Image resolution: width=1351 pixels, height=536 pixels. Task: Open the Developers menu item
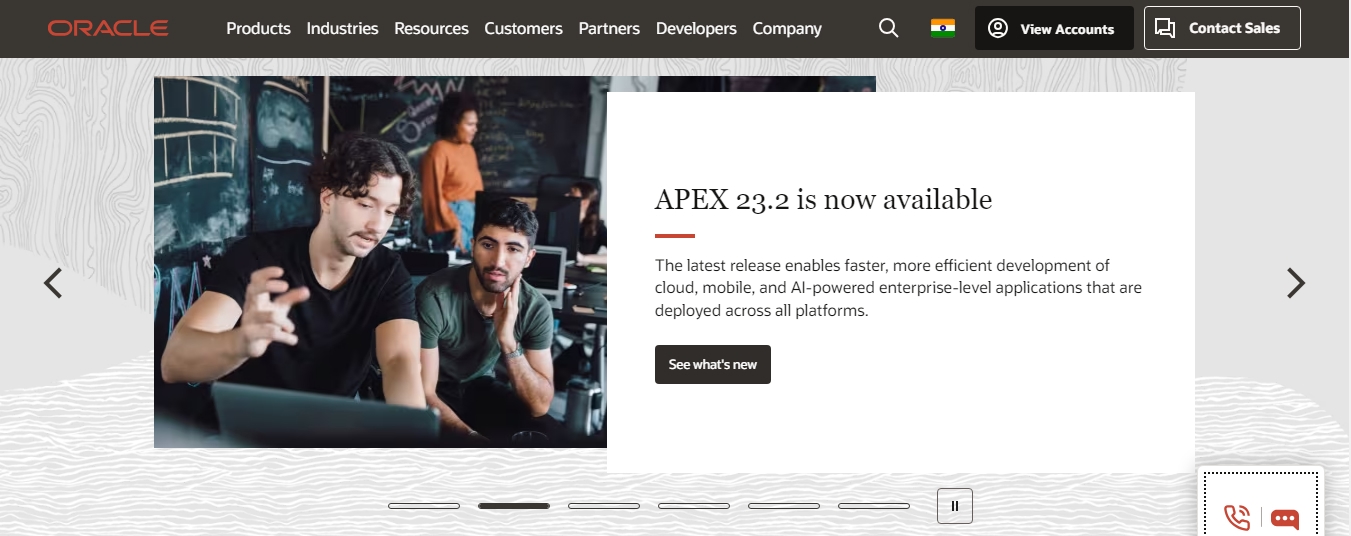[x=696, y=28]
